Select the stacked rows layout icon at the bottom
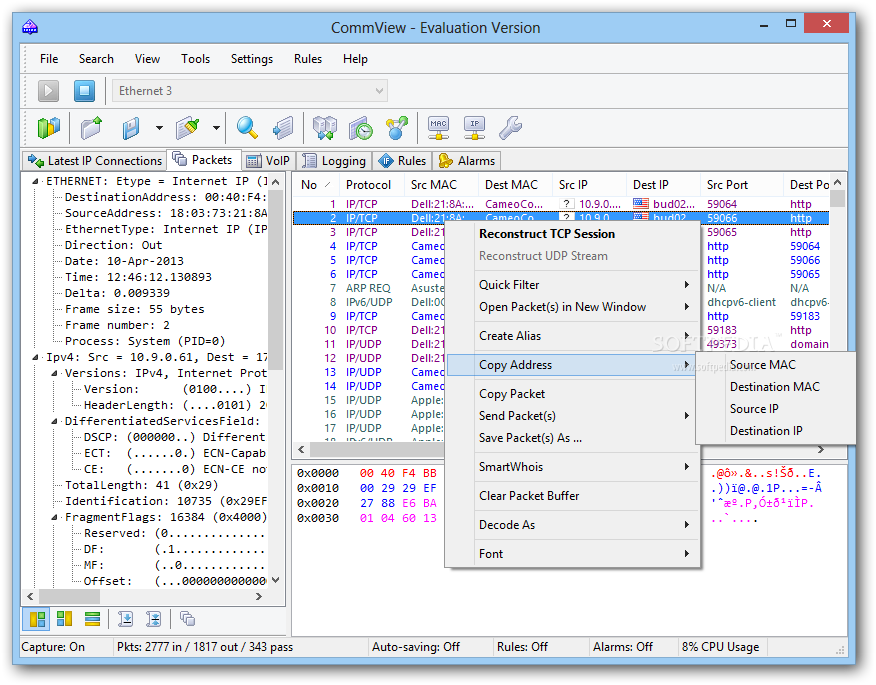The width and height of the screenshot is (876, 685). pos(92,619)
